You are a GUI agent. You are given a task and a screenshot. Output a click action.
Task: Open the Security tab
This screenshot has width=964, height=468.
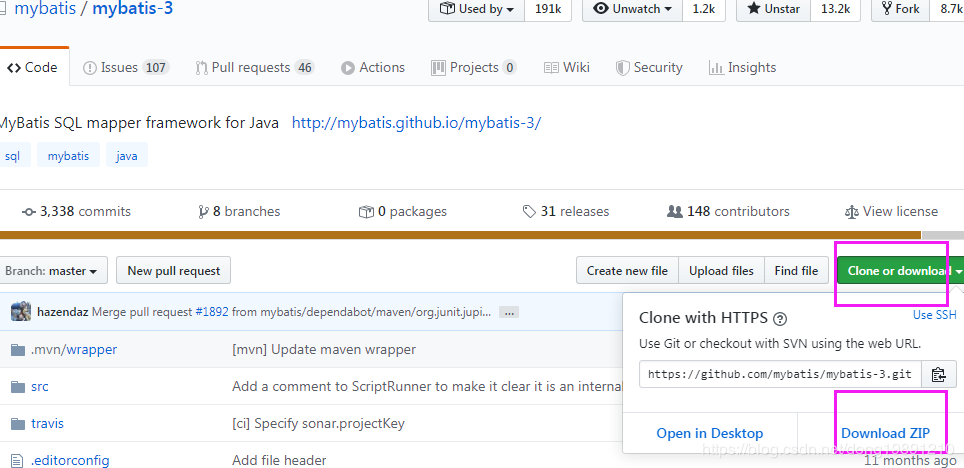649,68
